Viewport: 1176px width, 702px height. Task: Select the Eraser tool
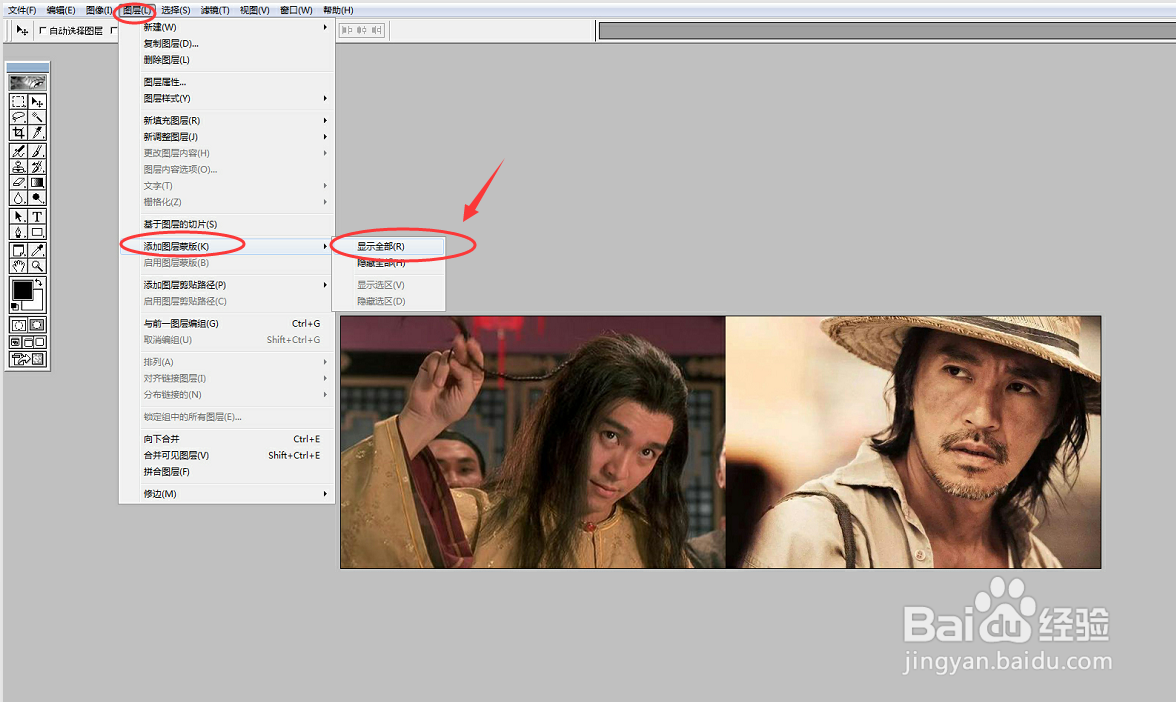pyautogui.click(x=18, y=182)
